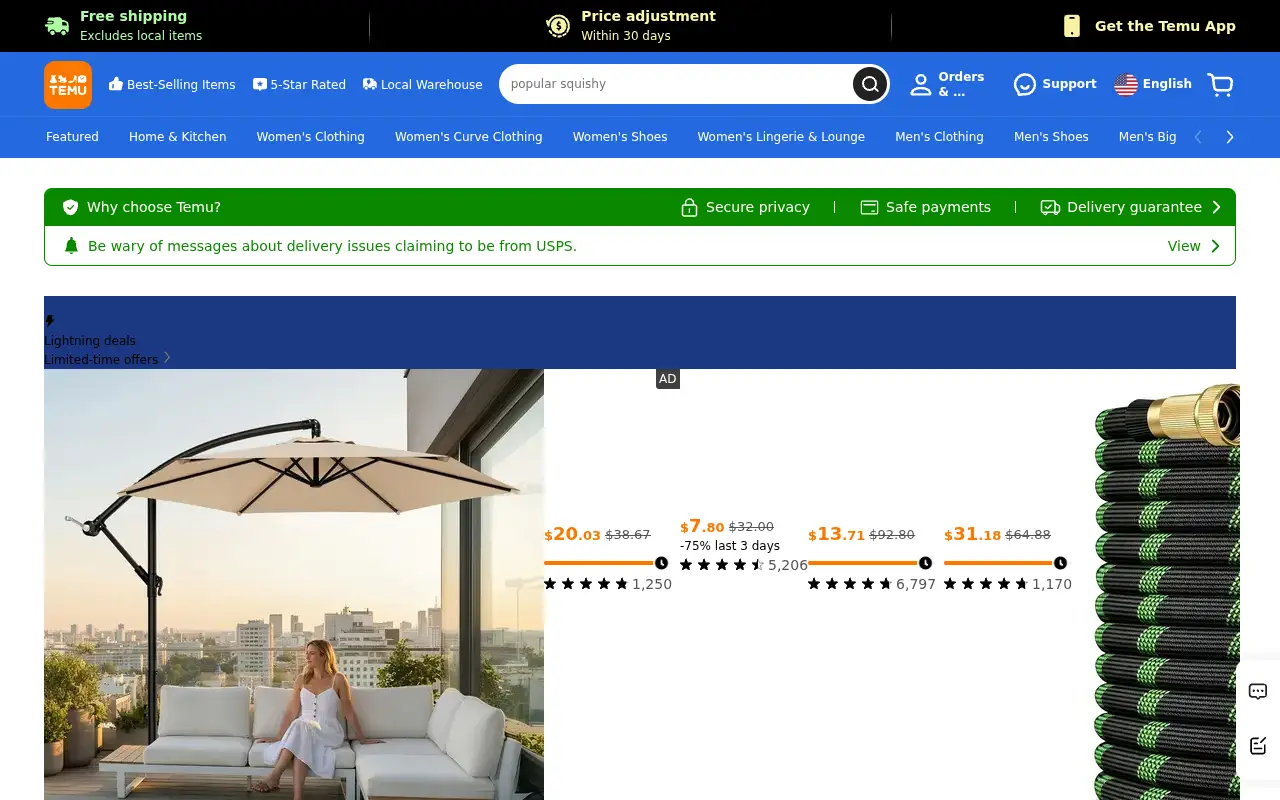1280x800 pixels.
Task: Click the Price adjustment dollar coin icon
Action: 558,26
